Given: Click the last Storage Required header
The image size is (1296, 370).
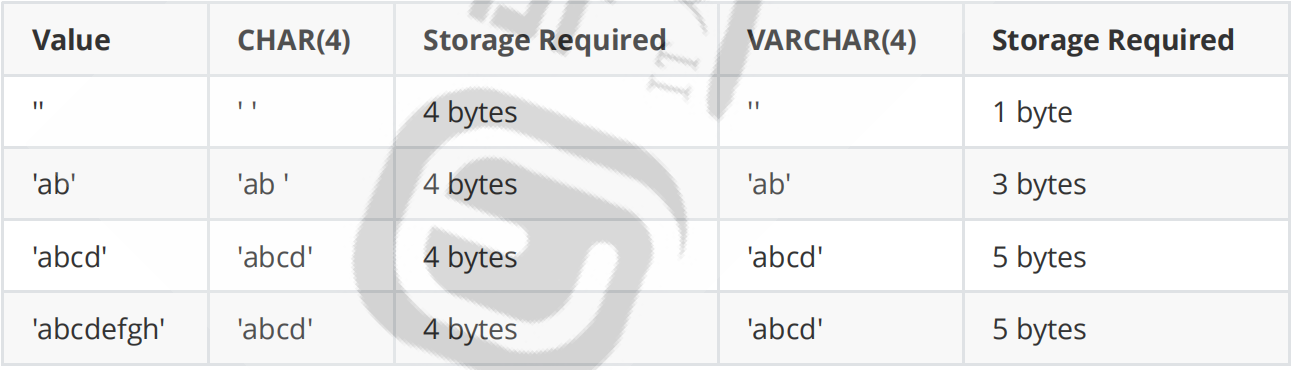Looking at the screenshot, I should [x=1113, y=41].
